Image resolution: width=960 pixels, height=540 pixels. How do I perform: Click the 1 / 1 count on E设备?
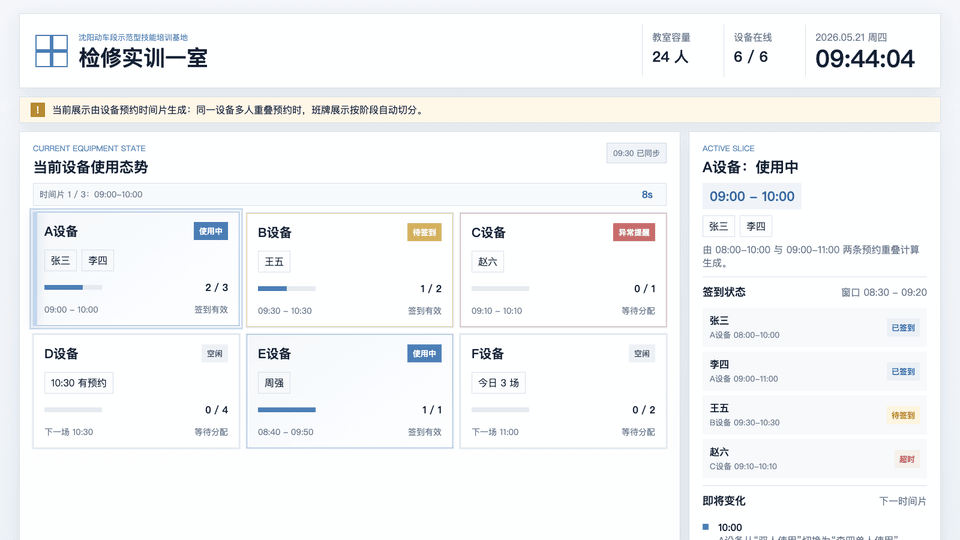(x=432, y=410)
